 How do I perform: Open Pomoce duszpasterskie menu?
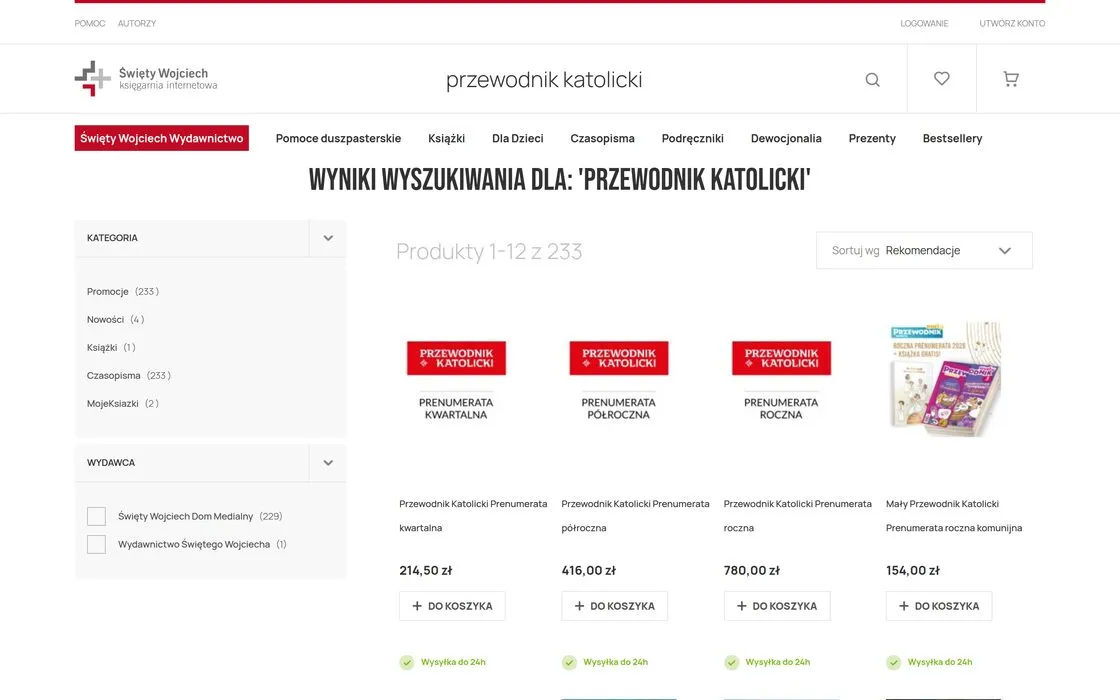[x=339, y=138]
